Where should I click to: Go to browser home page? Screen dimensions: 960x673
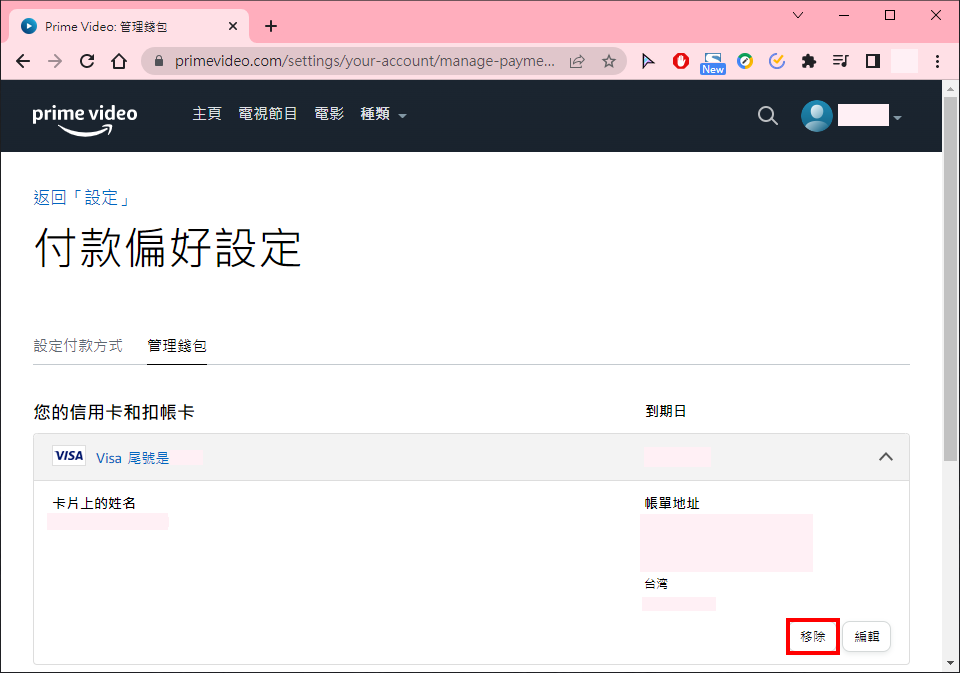[x=119, y=61]
